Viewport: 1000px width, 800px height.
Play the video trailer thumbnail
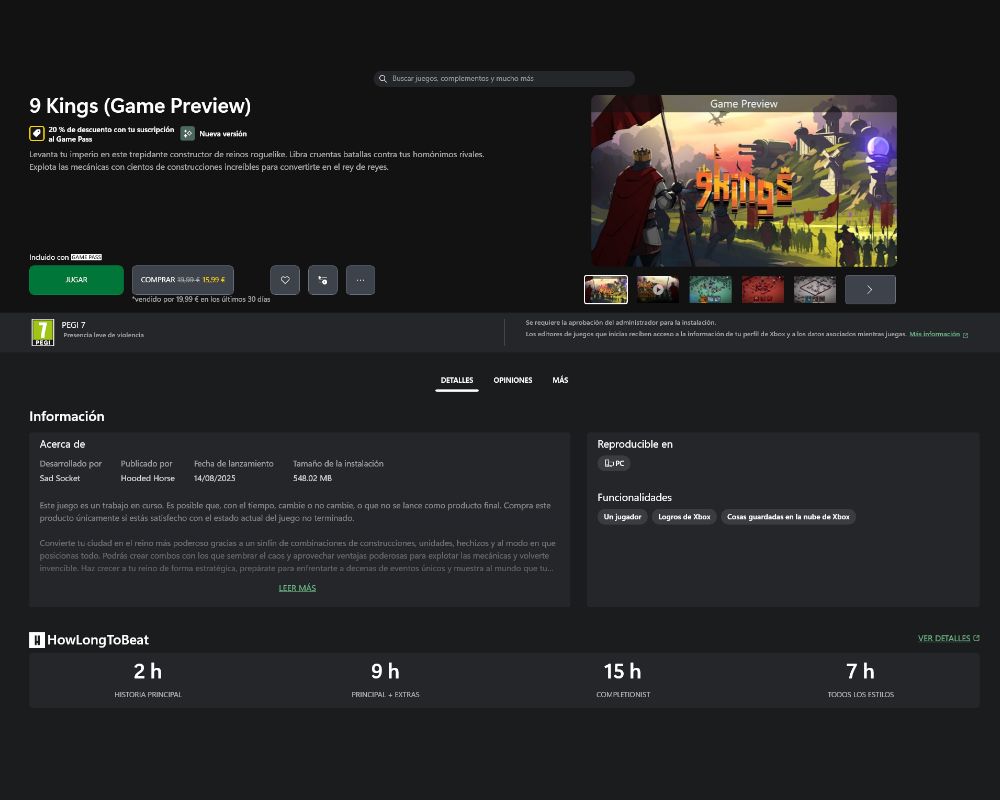point(658,290)
